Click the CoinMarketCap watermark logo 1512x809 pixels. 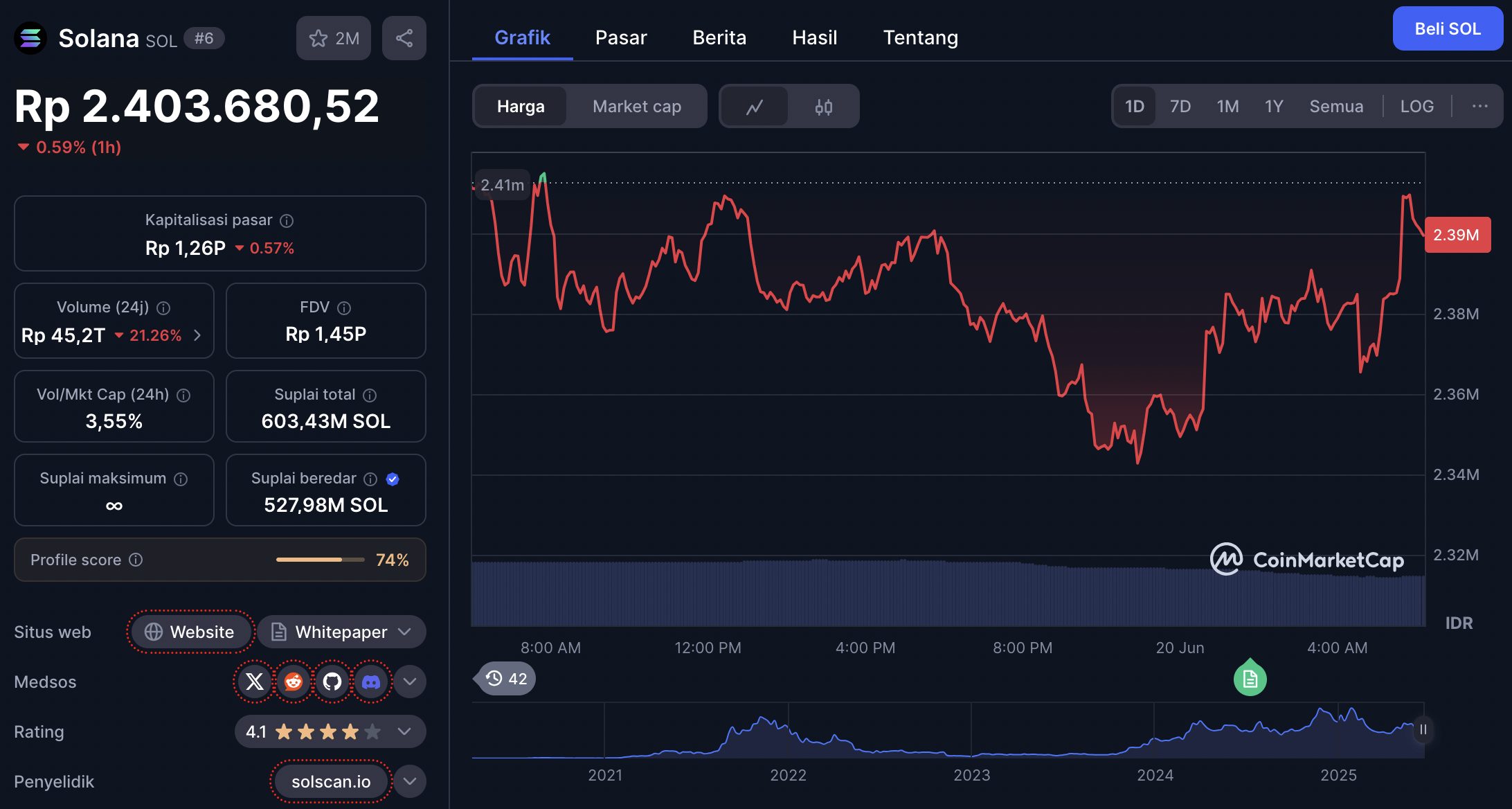[x=1307, y=560]
